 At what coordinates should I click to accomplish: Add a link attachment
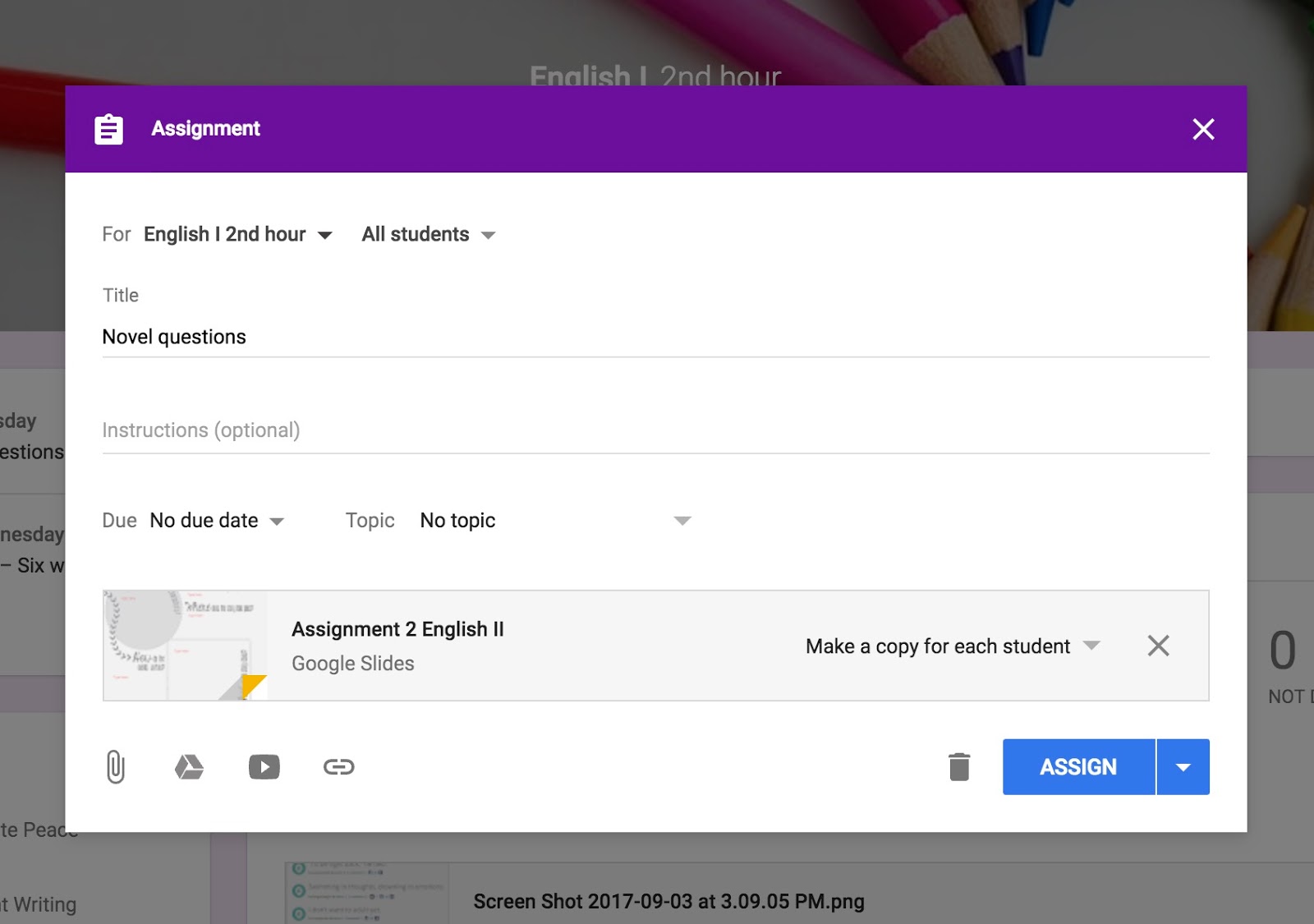click(x=338, y=766)
